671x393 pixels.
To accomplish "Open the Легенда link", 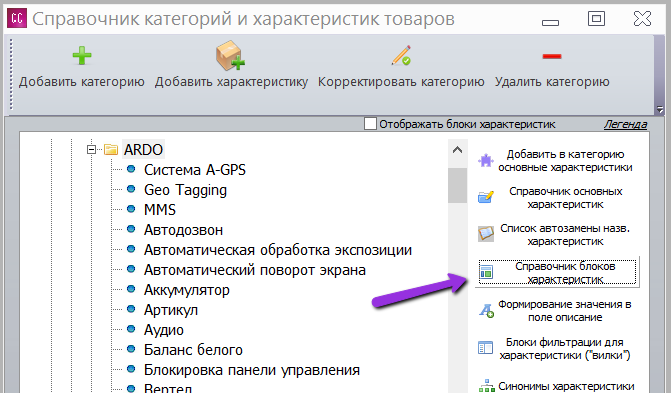I will pyautogui.click(x=625, y=124).
